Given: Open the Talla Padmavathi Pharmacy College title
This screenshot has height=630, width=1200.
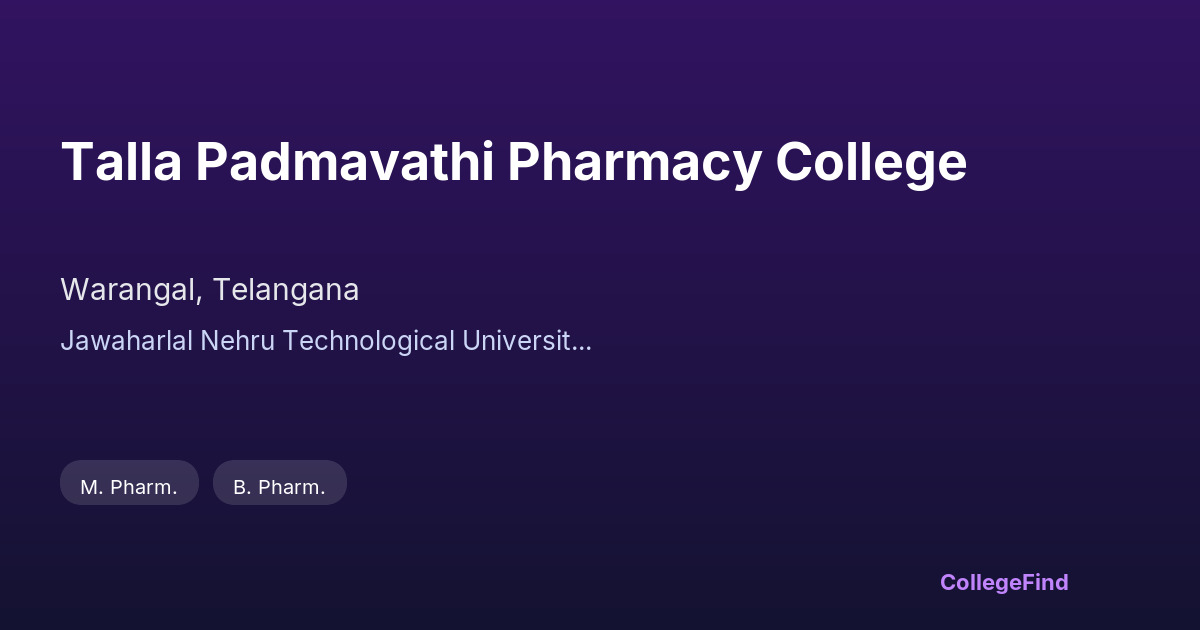Looking at the screenshot, I should click(x=513, y=162).
